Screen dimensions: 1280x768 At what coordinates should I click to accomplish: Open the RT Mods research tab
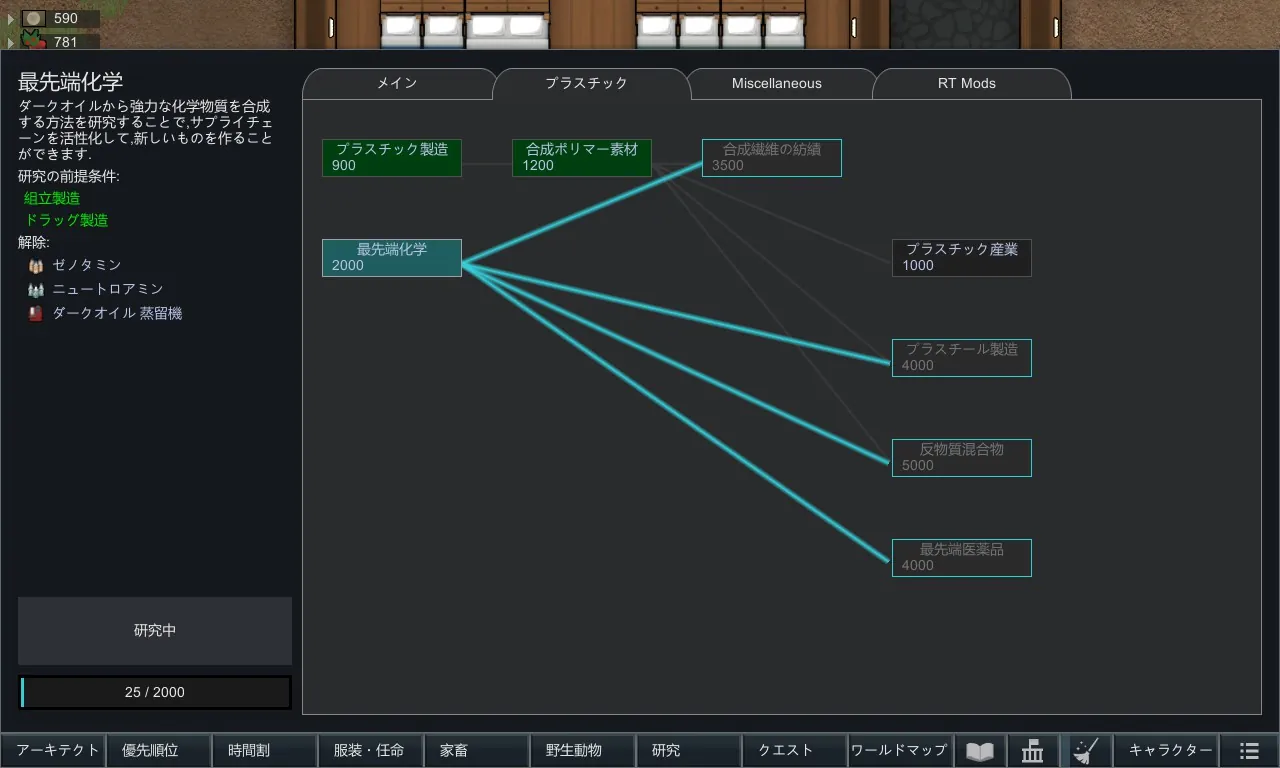click(x=966, y=84)
